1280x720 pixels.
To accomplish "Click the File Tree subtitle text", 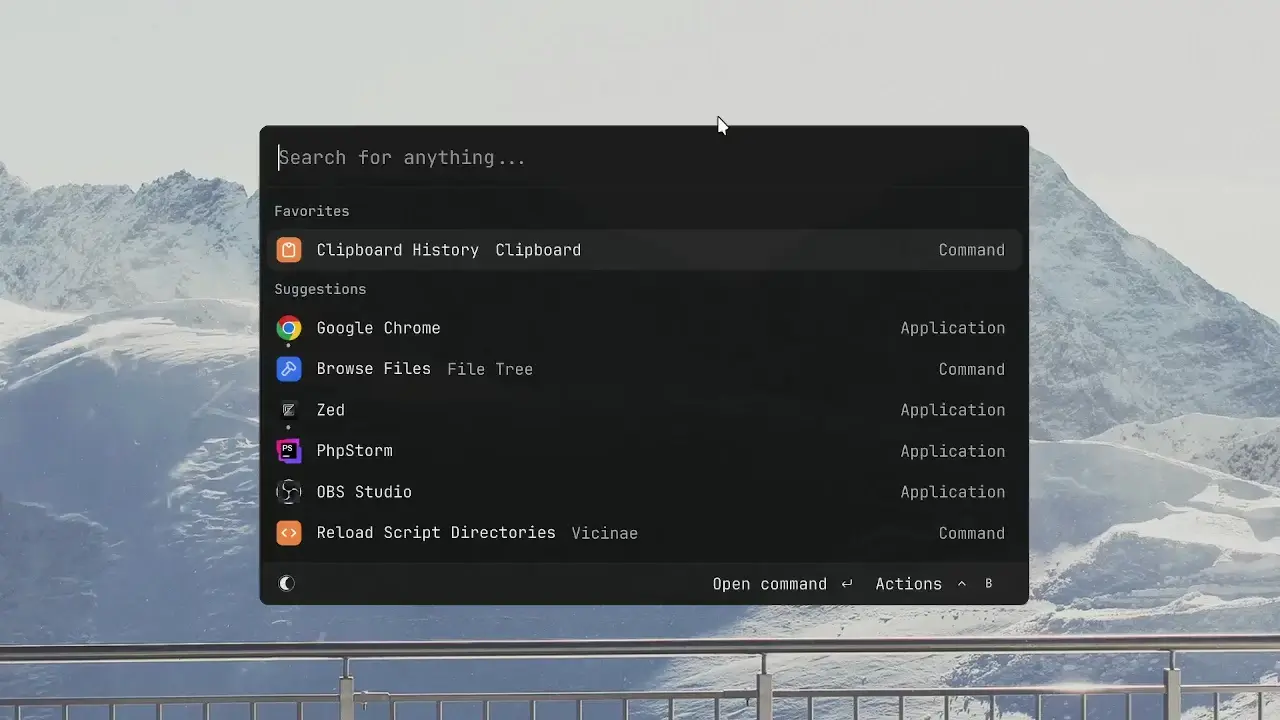I will 489,370.
